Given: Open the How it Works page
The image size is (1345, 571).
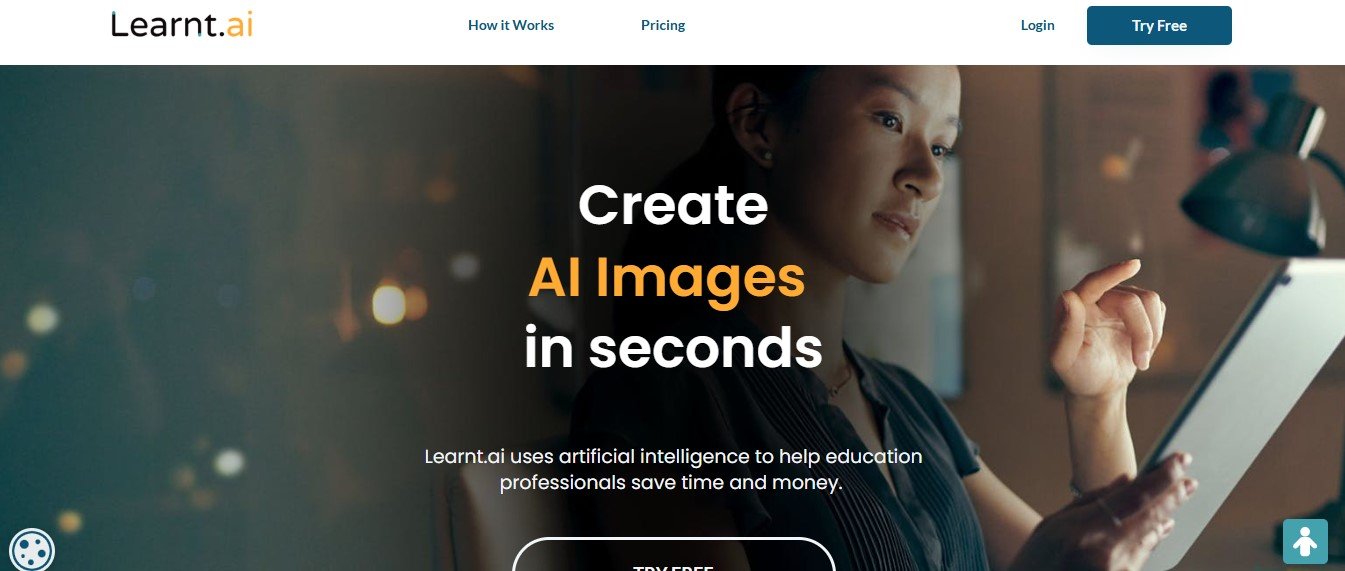Looking at the screenshot, I should [511, 25].
